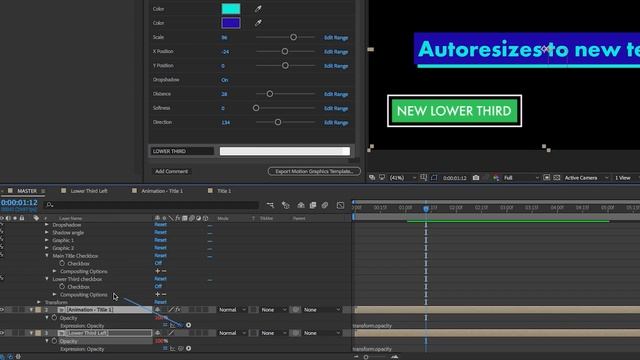640x360 pixels.
Task: Toggle transparency grid icon
Action: click(557, 178)
